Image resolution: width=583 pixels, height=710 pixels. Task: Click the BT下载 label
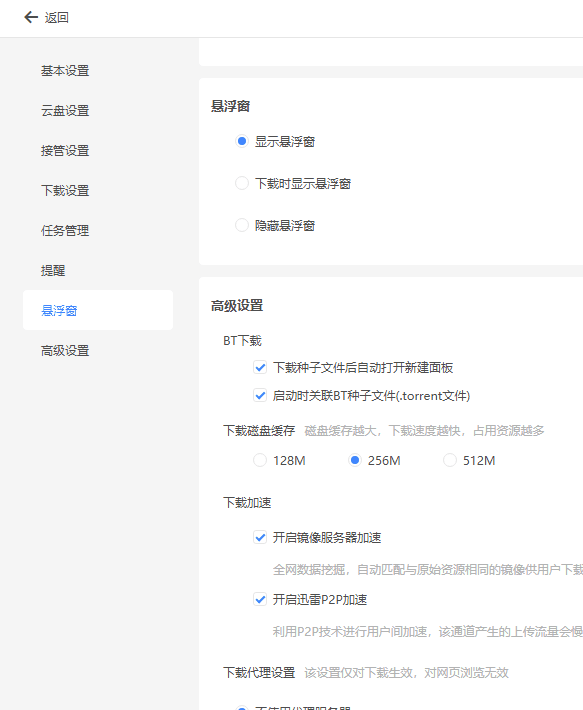[242, 341]
